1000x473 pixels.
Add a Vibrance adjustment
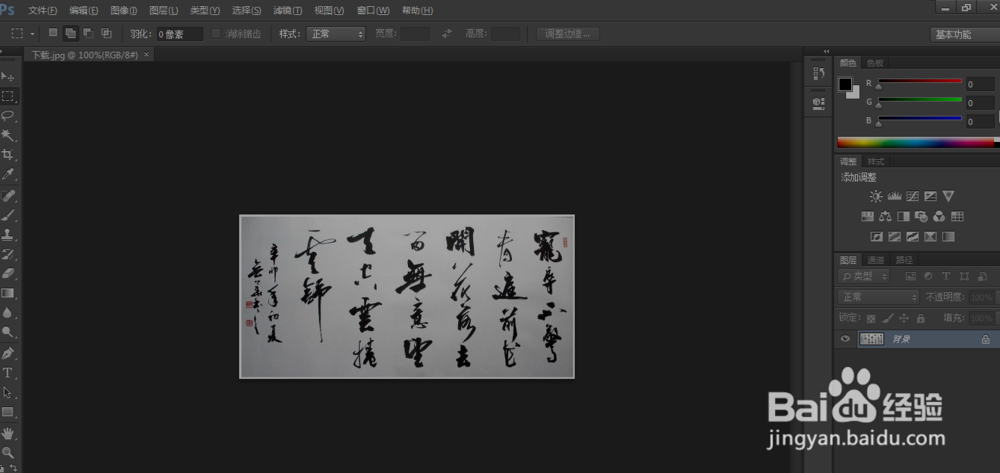point(948,197)
